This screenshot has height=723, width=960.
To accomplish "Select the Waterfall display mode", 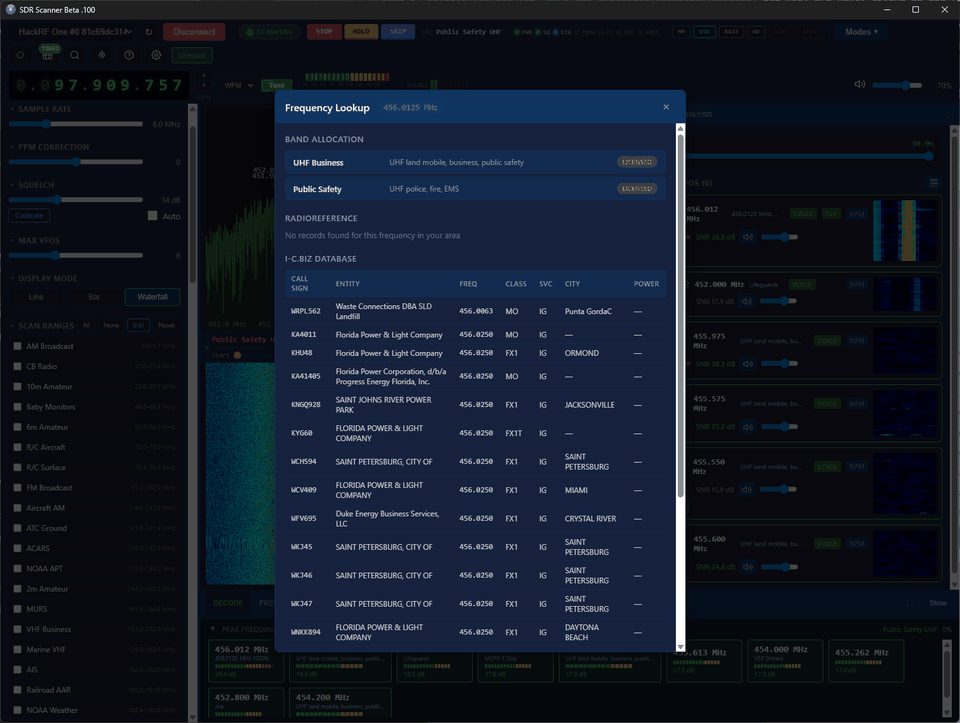I will point(152,297).
